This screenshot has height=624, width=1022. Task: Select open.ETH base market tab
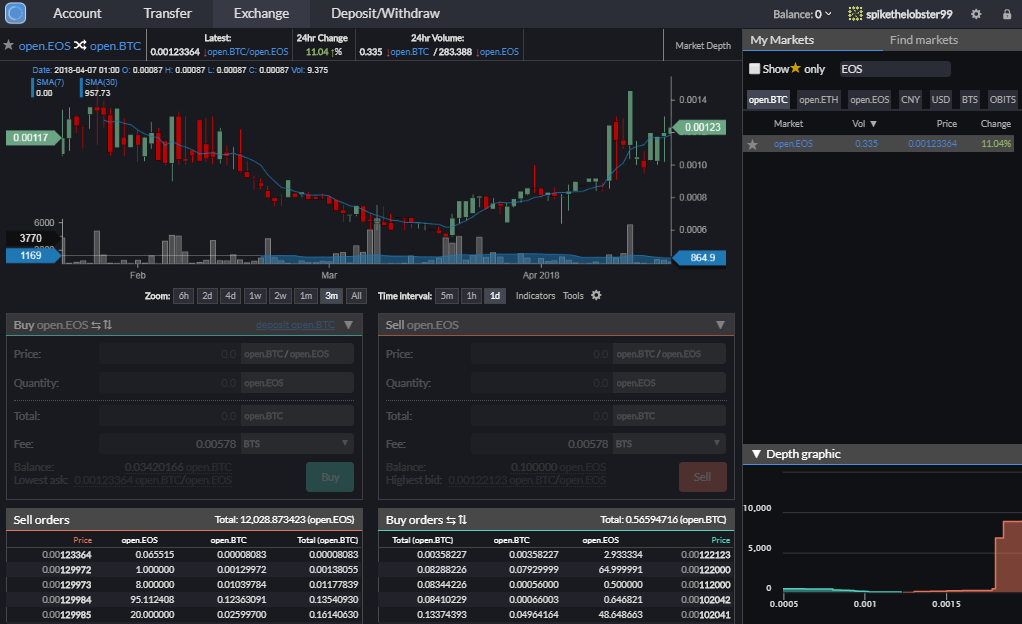[x=819, y=100]
